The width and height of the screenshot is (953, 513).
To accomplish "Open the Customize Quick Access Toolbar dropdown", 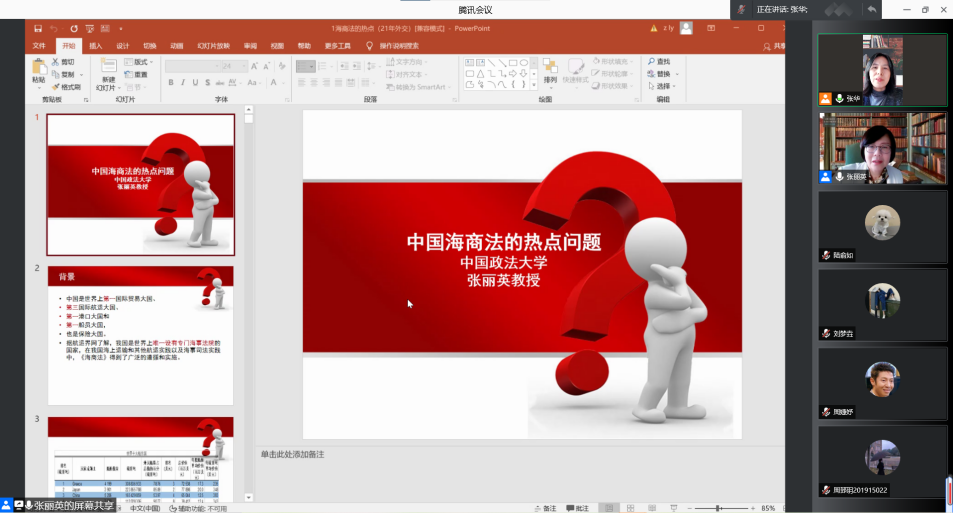I will tap(121, 29).
